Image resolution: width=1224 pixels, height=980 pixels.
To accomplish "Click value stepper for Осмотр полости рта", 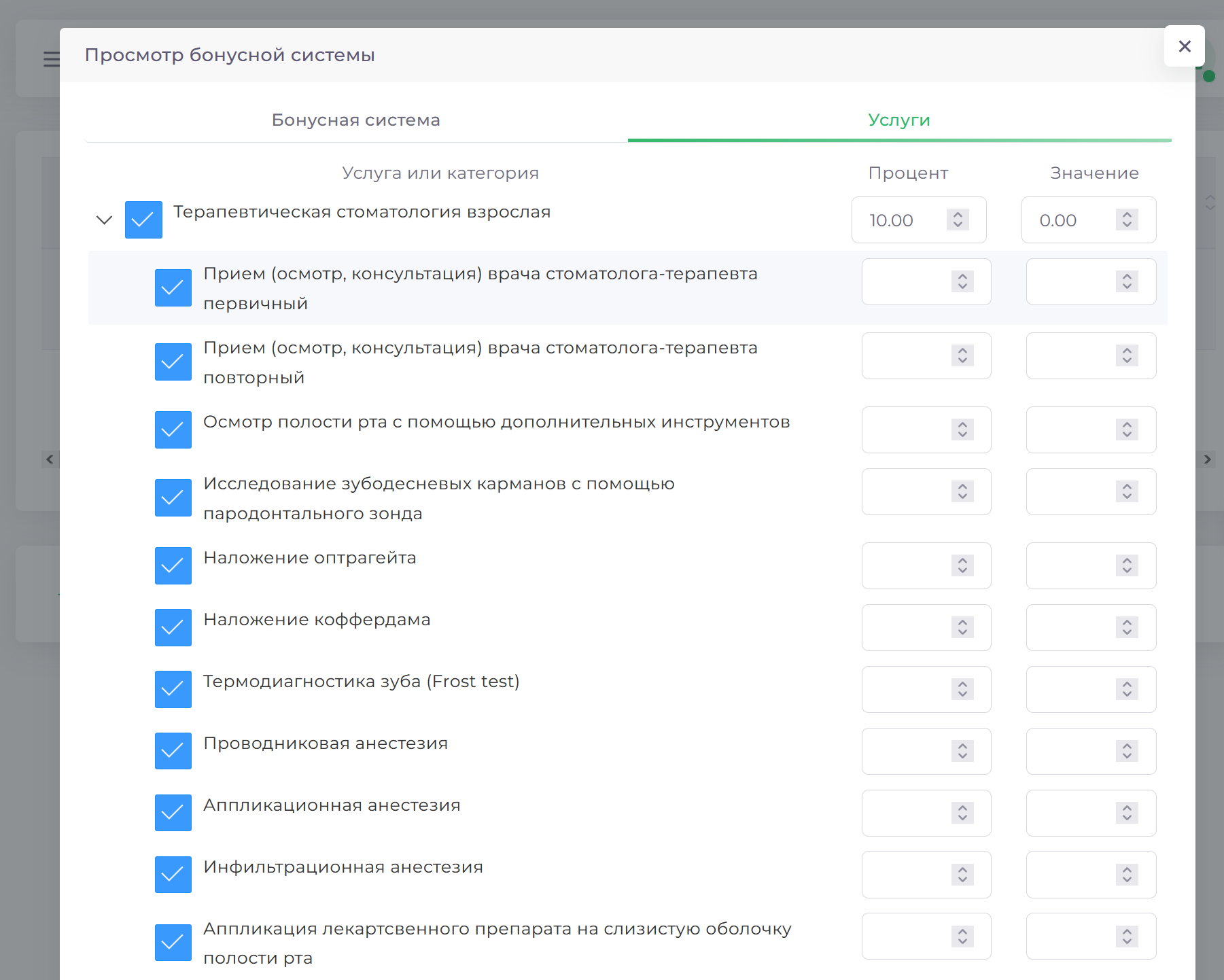I will pyautogui.click(x=1127, y=430).
